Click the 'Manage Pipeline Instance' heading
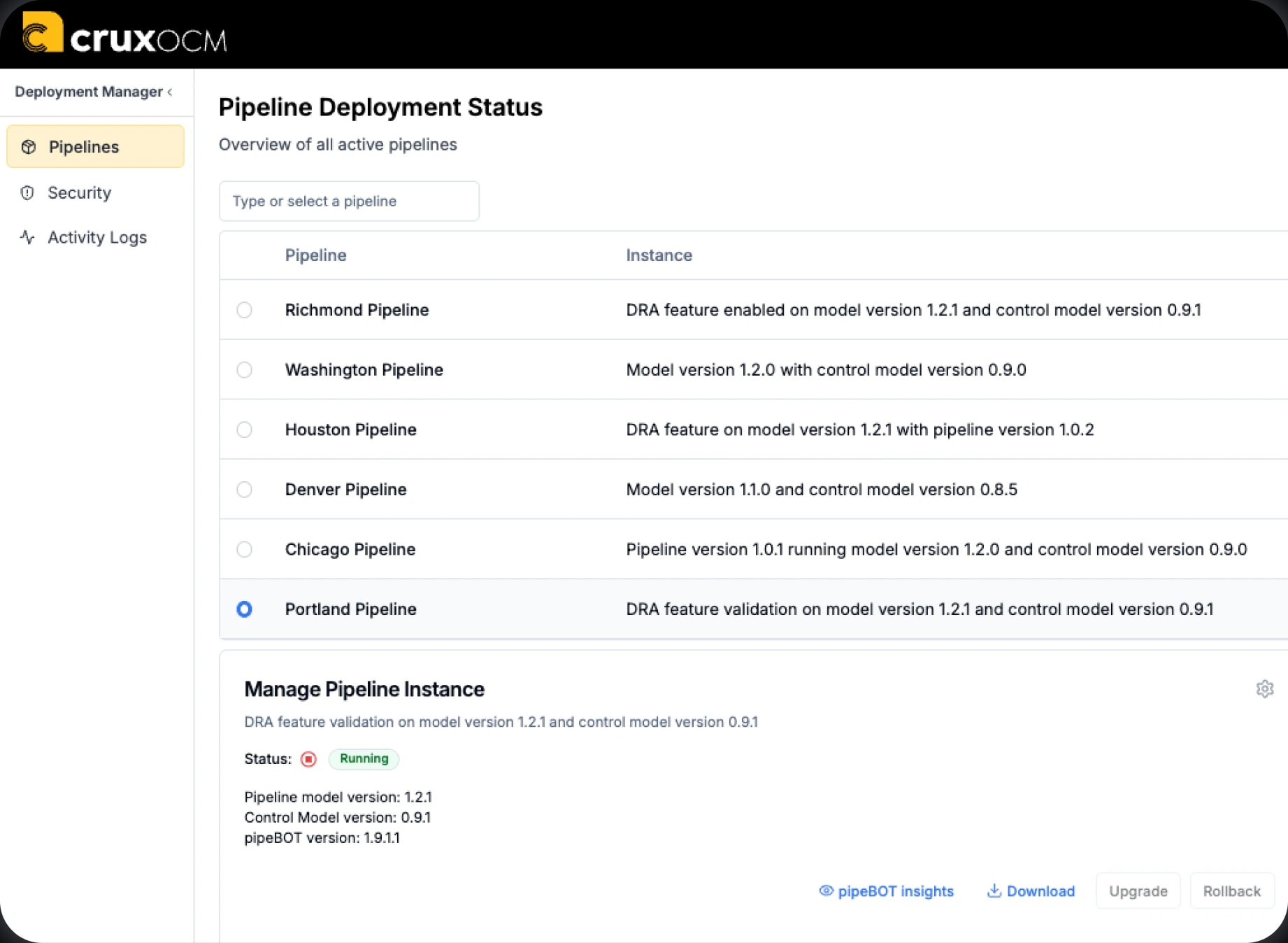The width and height of the screenshot is (1288, 943). click(364, 690)
